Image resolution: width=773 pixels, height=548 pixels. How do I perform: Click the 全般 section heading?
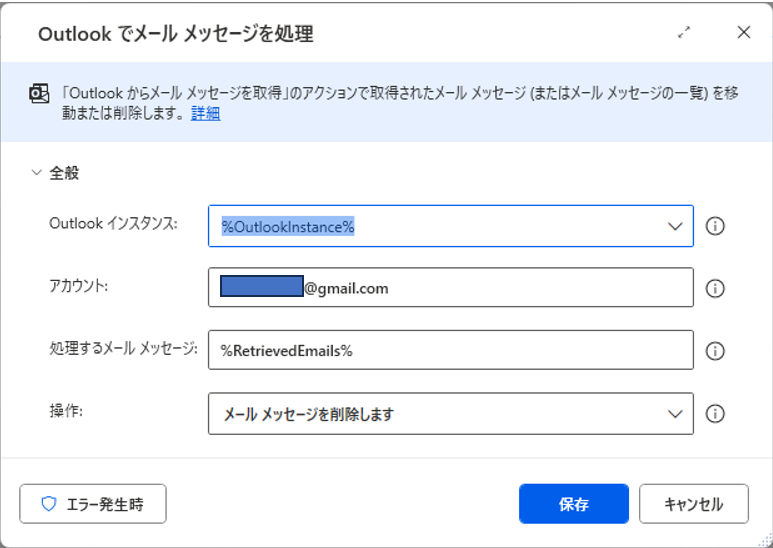click(x=64, y=173)
